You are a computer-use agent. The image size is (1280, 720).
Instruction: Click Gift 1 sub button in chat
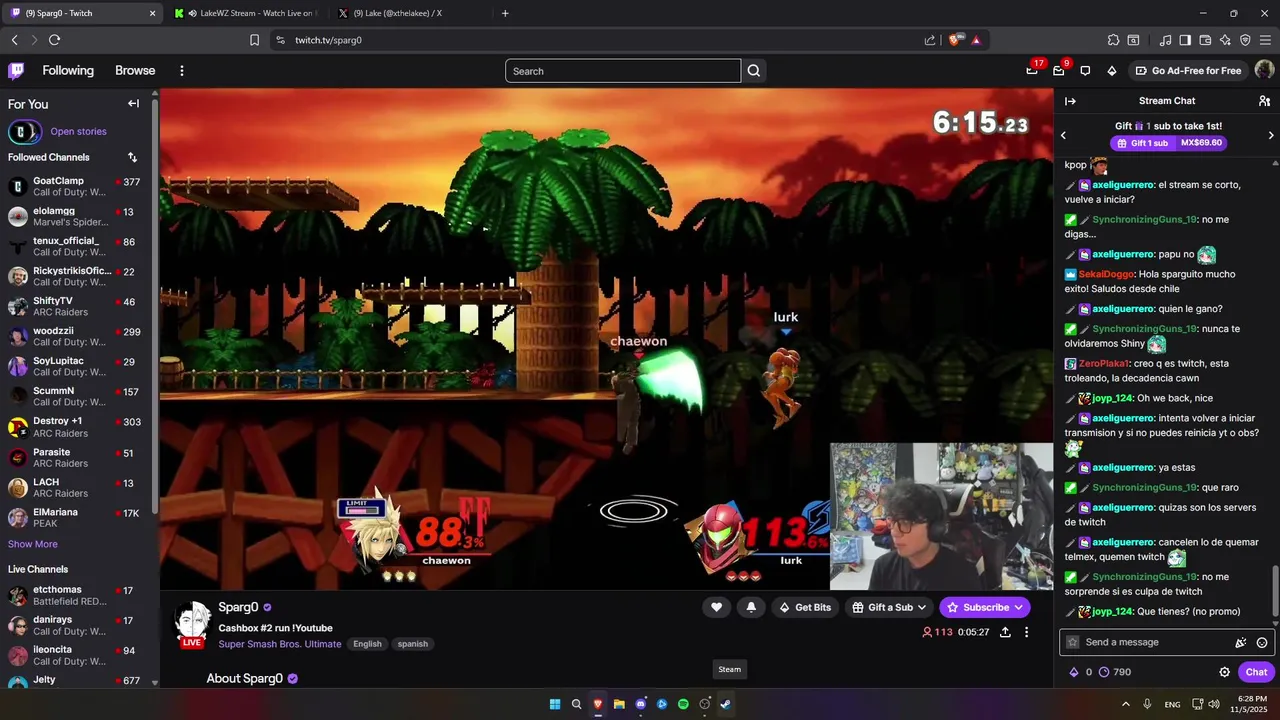1167,143
